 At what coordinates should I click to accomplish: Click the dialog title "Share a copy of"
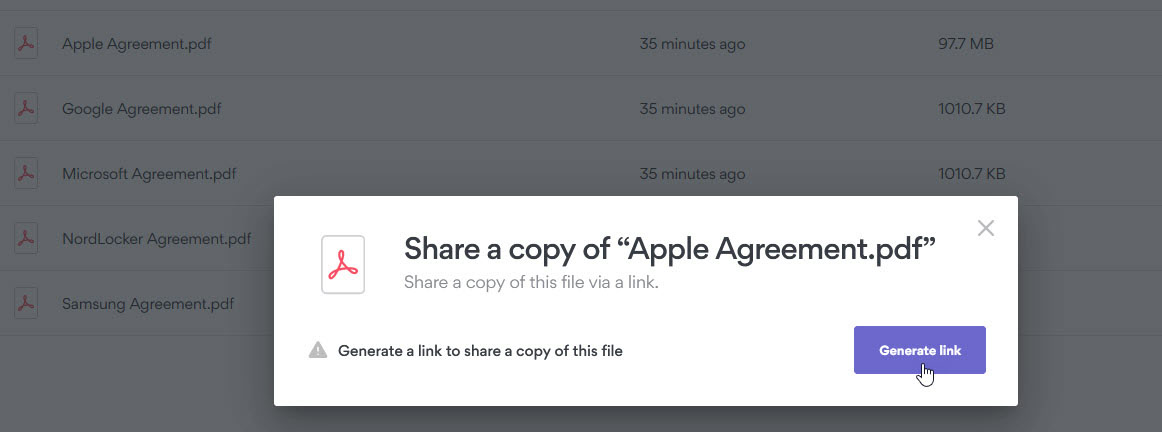point(668,250)
